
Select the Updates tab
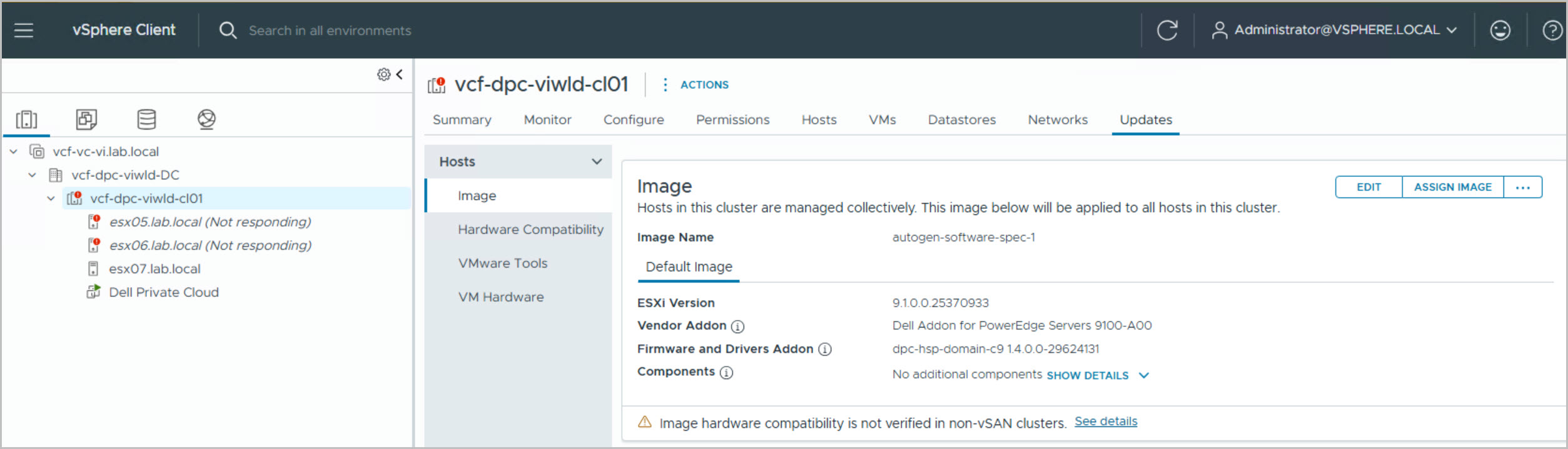click(1146, 119)
